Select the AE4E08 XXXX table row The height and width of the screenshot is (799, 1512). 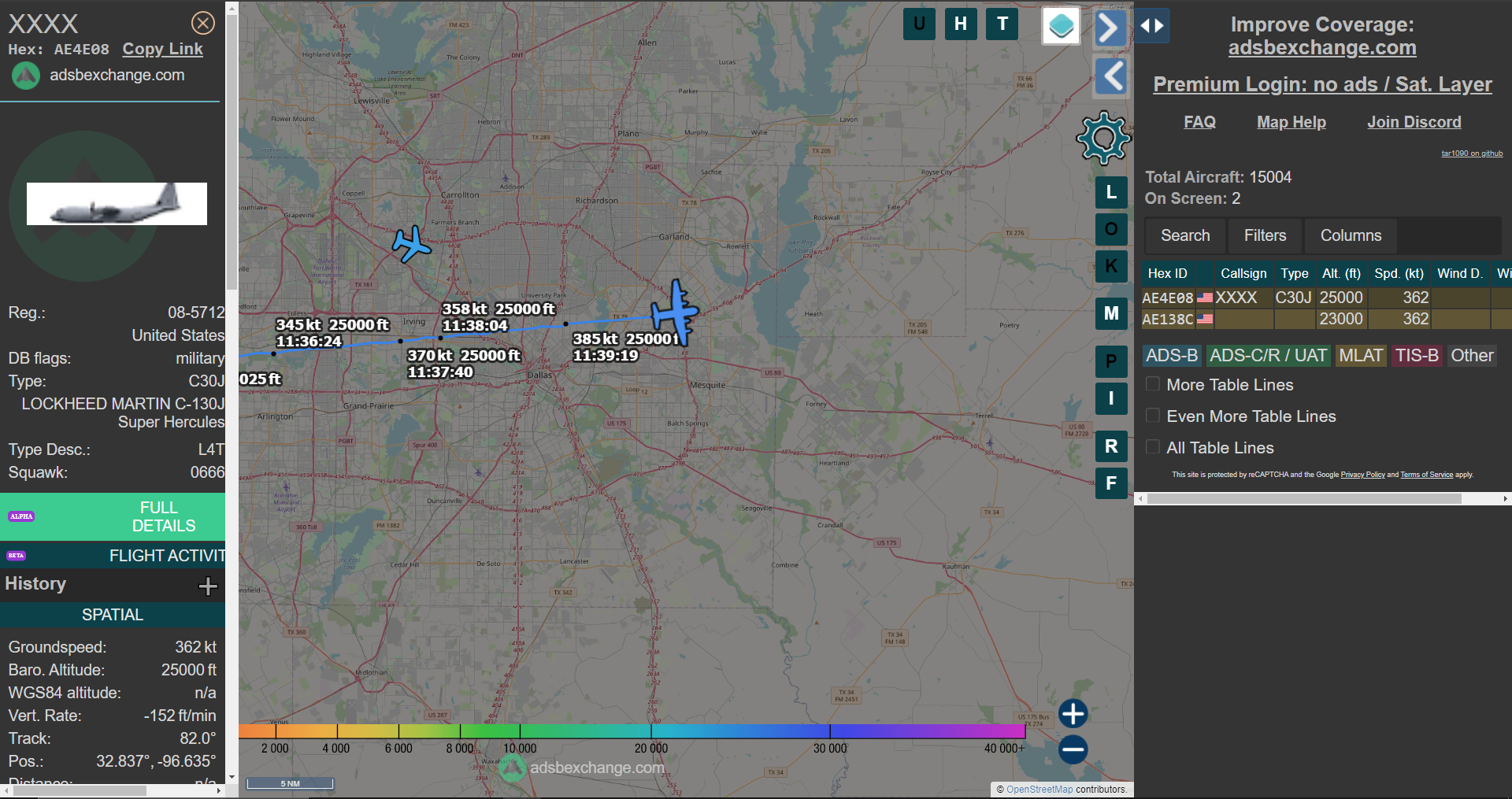pos(1326,298)
